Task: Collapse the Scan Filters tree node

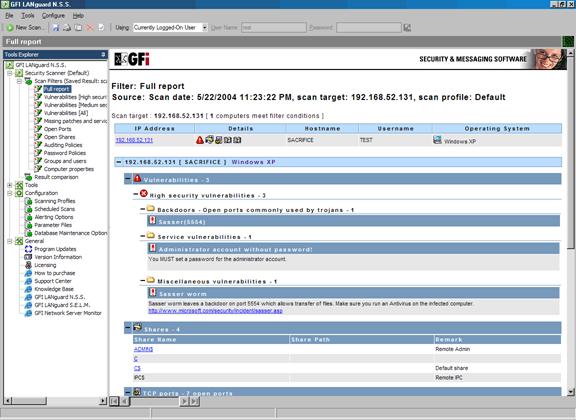Action: 19,81
